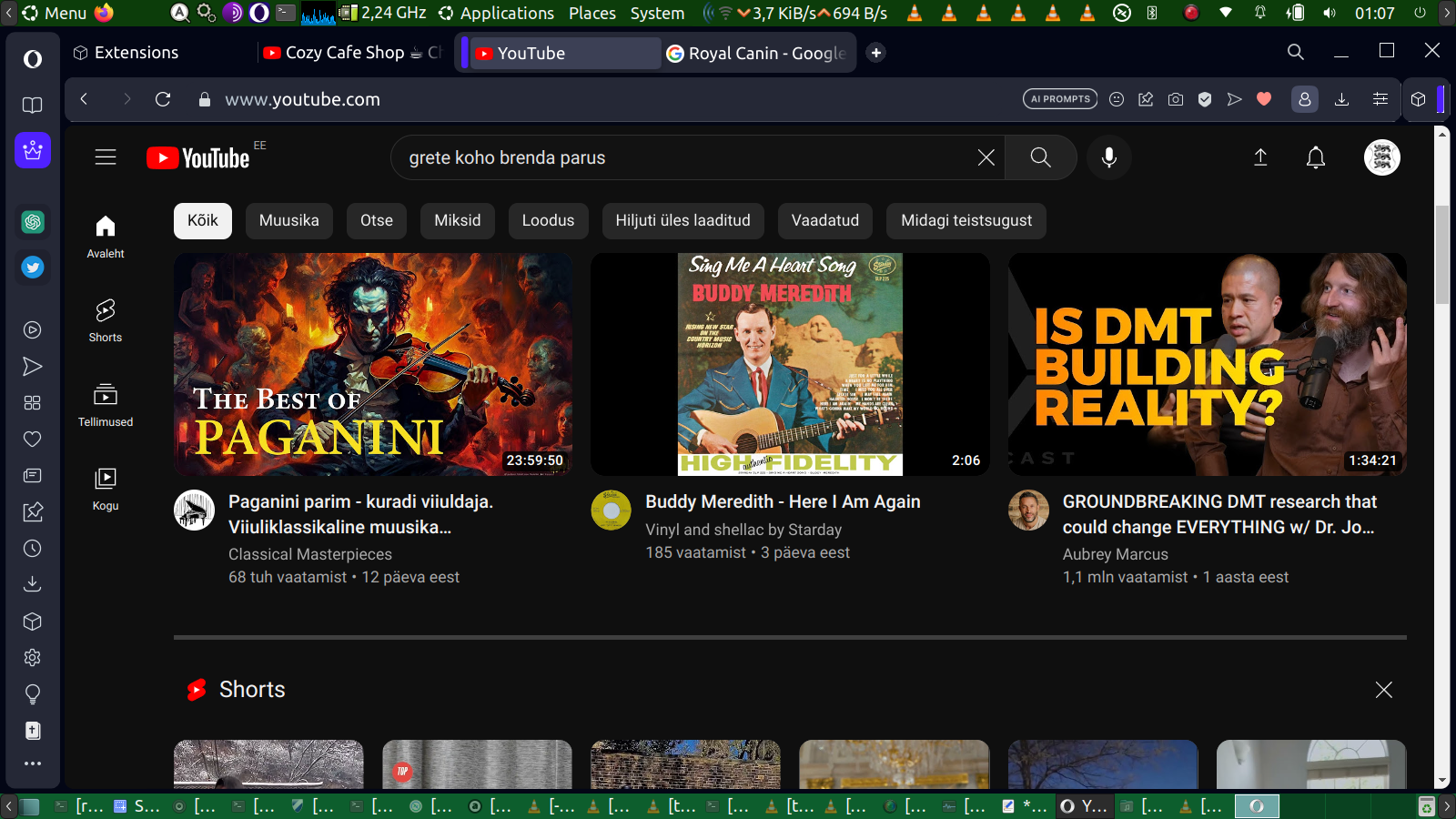
Task: Expand the three-dot more menu in Opera sidebar
Action: (x=33, y=763)
